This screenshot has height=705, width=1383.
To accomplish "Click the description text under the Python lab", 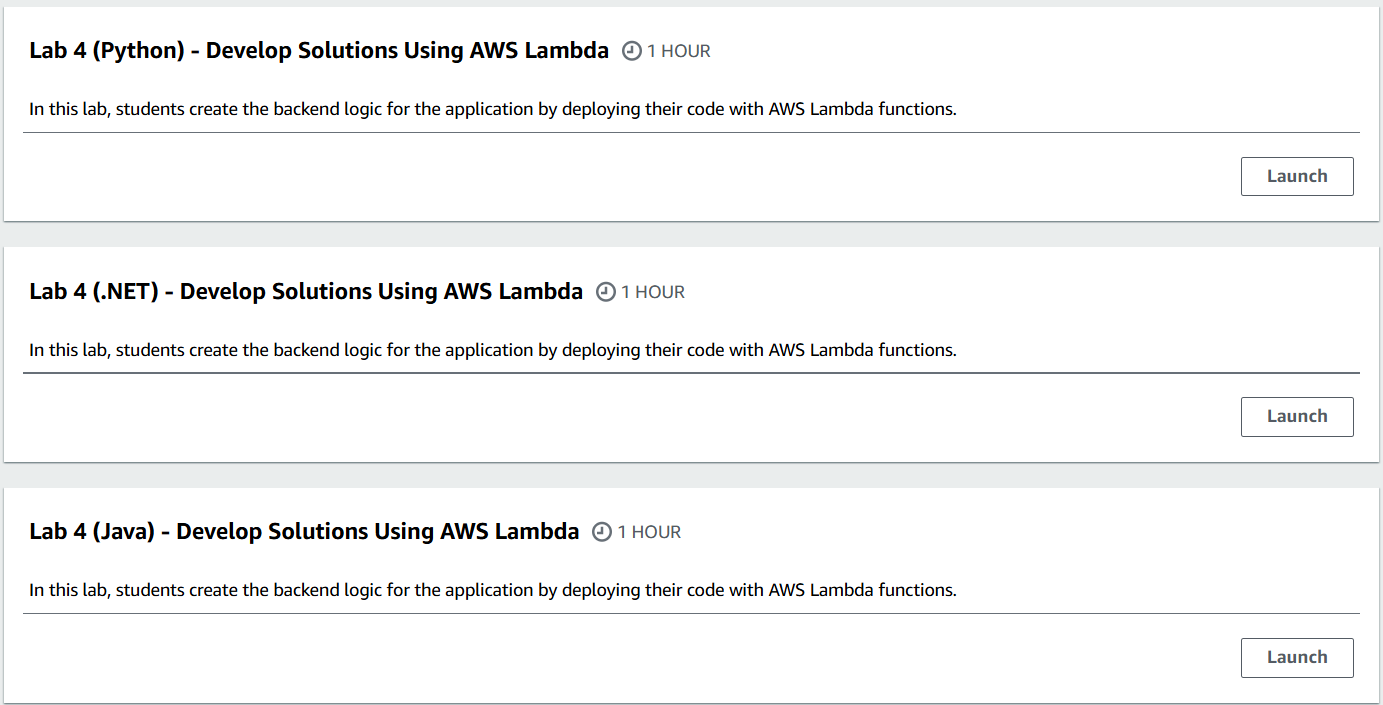I will [x=493, y=109].
